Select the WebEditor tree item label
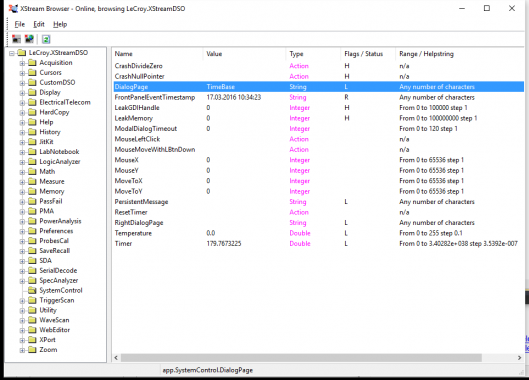 [x=55, y=330]
